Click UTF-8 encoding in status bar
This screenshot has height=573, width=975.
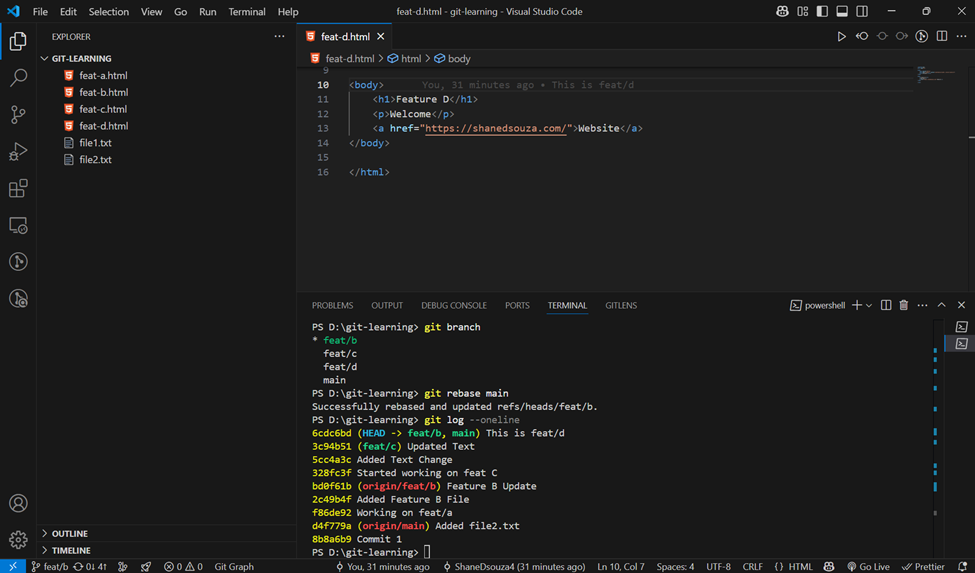tap(718, 566)
